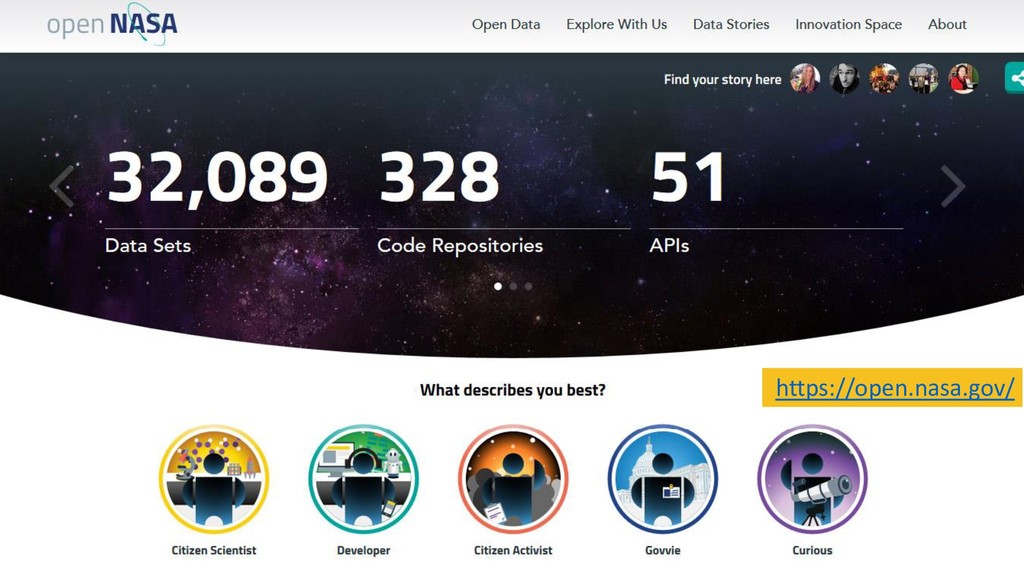The image size is (1024, 576).
Task: Select the third carousel dot
Action: tap(528, 286)
